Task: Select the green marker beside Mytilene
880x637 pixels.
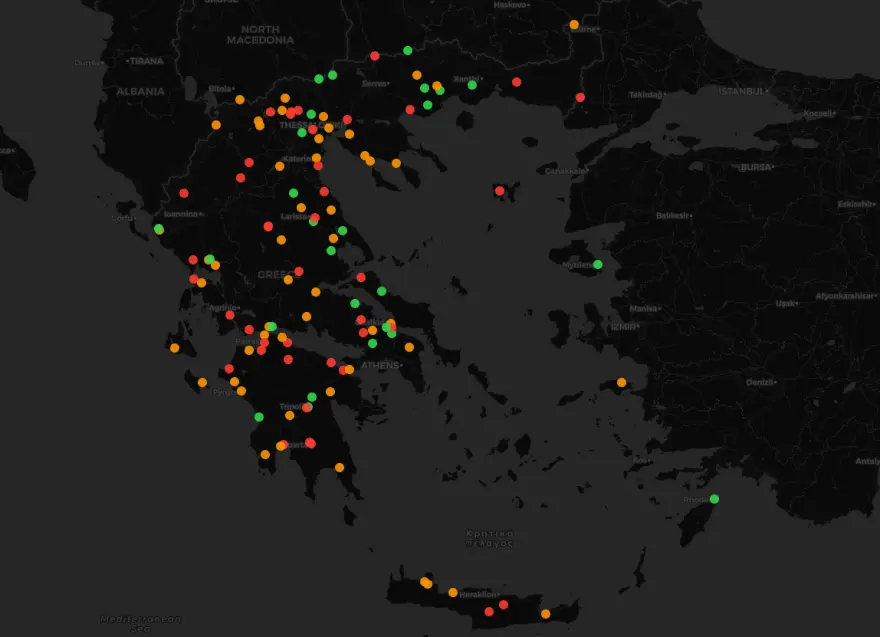Action: click(597, 265)
